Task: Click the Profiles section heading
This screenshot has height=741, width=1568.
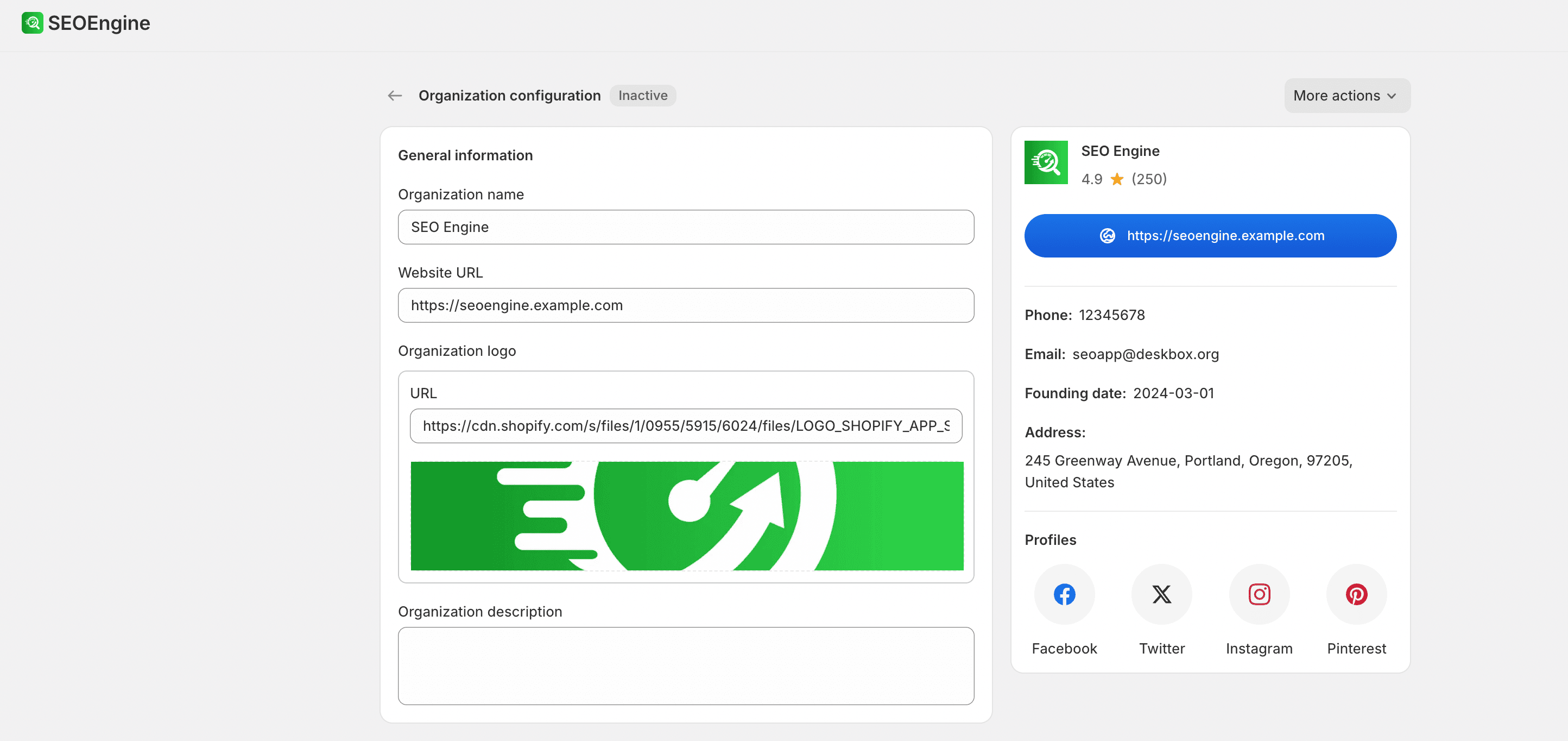Action: click(1050, 540)
